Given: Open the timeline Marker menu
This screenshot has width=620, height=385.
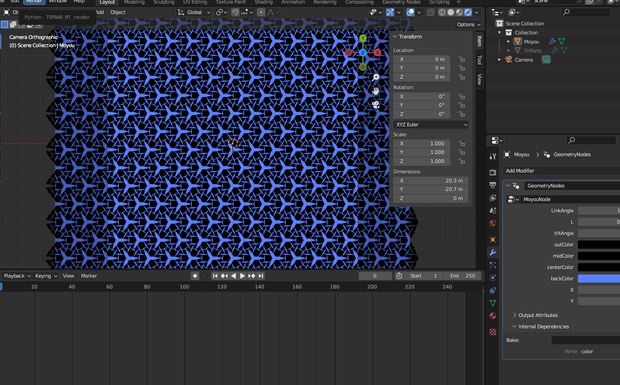Looking at the screenshot, I should point(89,276).
